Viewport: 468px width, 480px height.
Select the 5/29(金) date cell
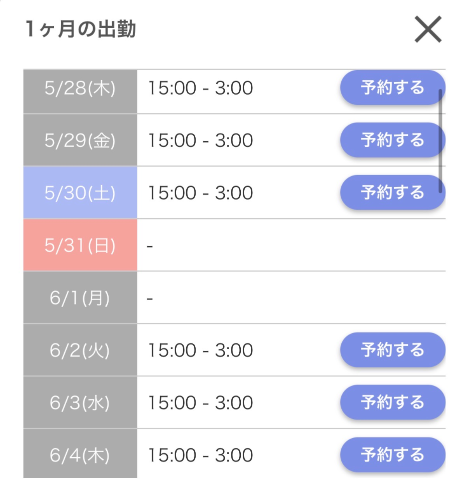pos(80,140)
